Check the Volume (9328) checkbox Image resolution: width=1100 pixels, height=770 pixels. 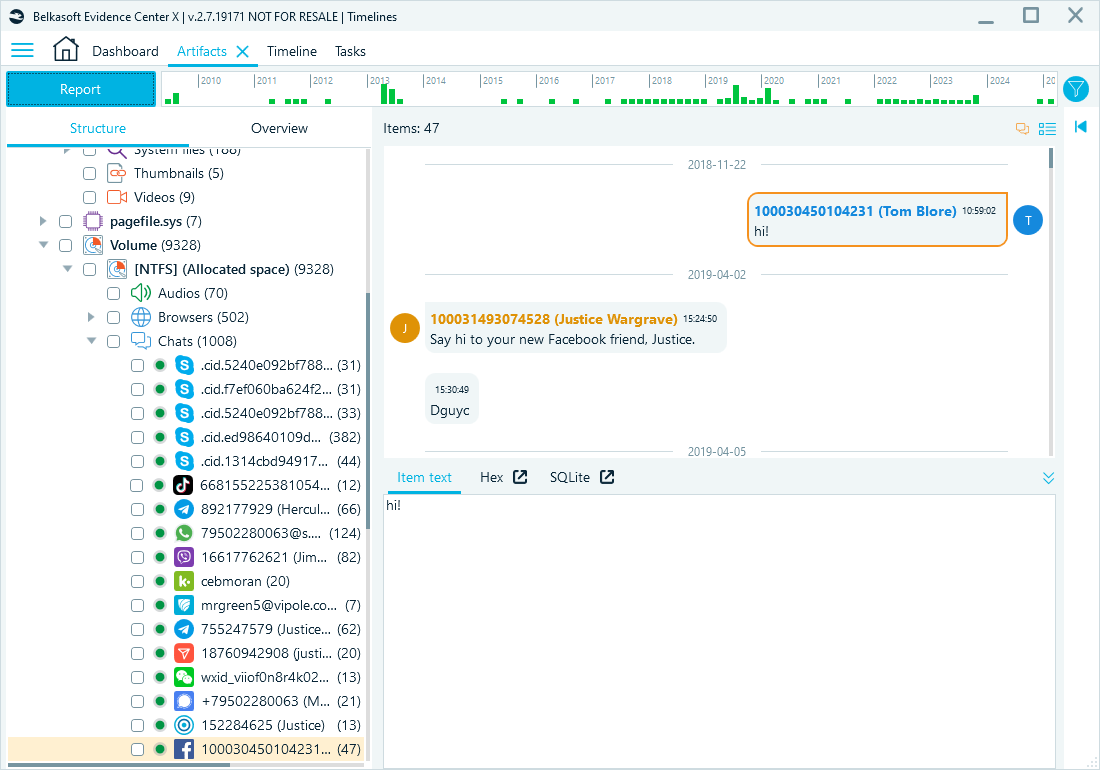(x=65, y=245)
